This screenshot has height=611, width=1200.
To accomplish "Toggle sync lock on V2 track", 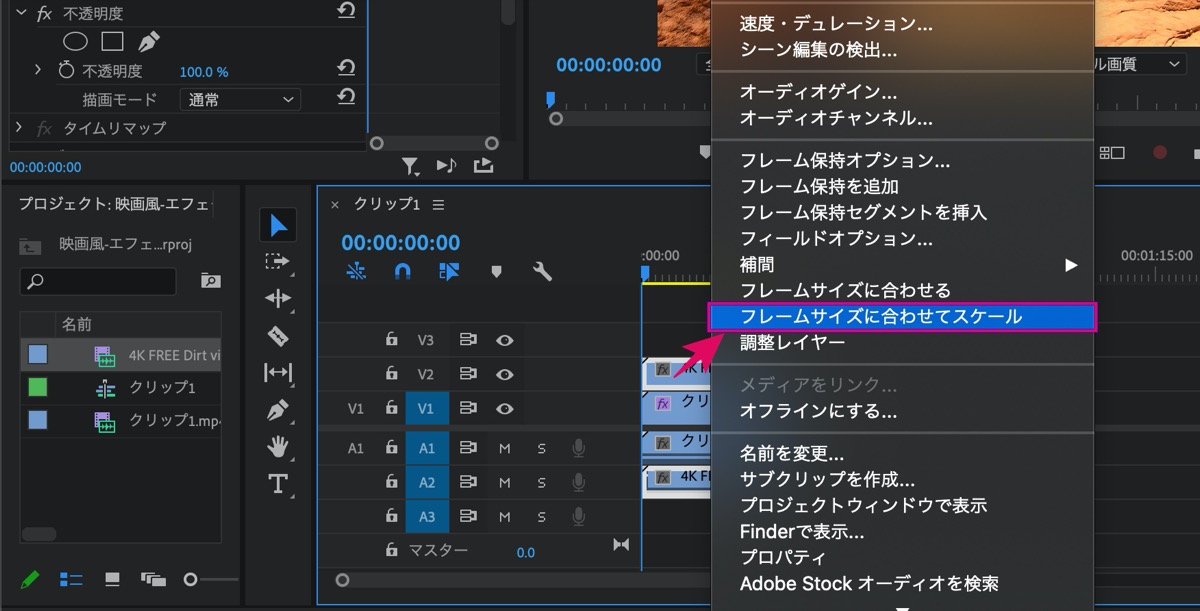I will 468,375.
